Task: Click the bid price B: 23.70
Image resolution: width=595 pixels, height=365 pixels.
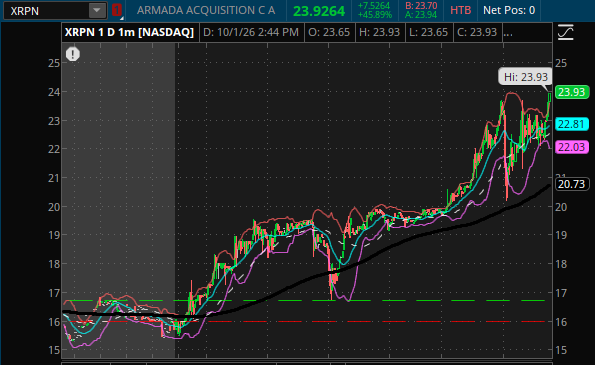Action: pyautogui.click(x=421, y=6)
